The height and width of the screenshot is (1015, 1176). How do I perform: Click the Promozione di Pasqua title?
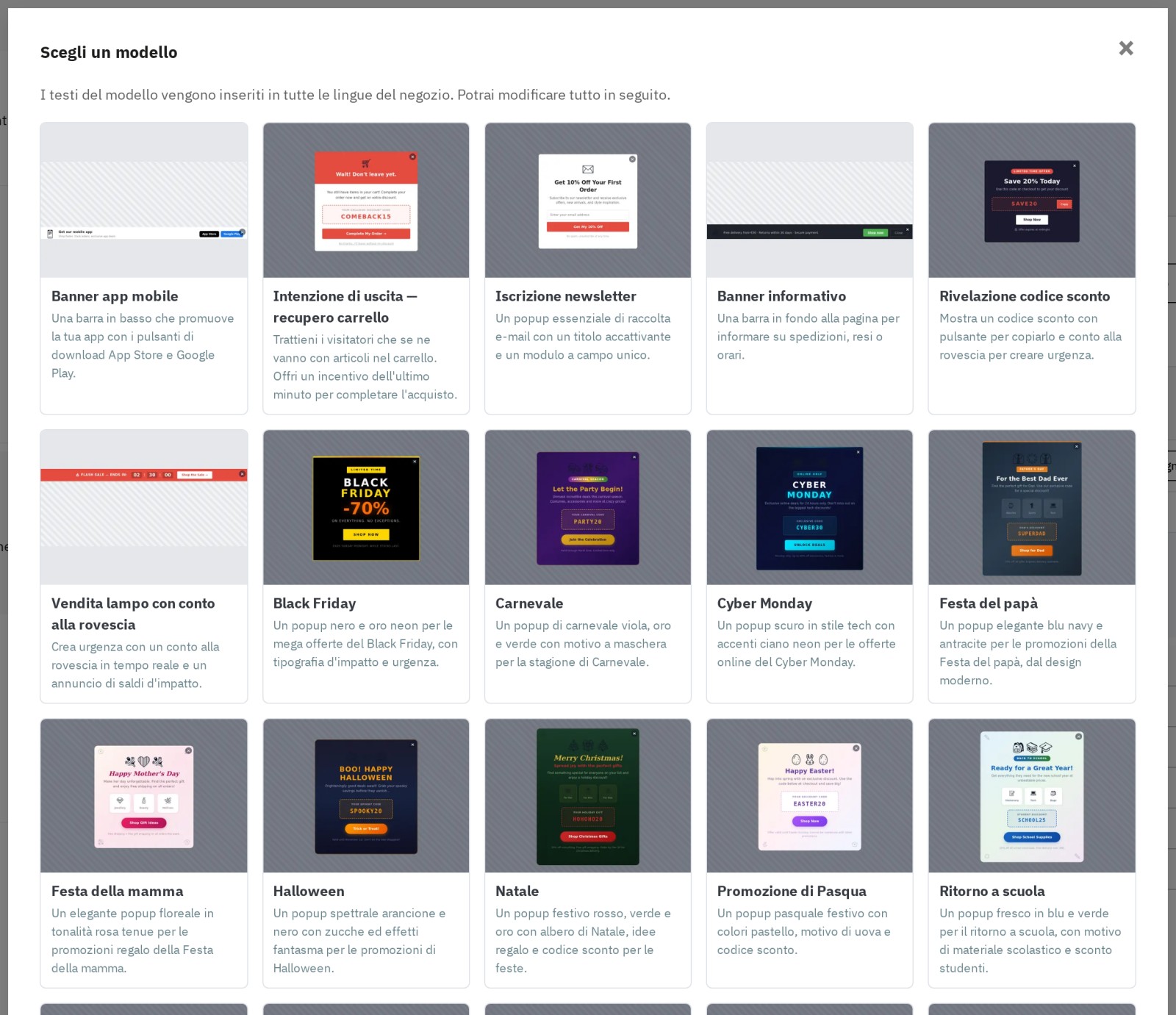click(x=792, y=891)
